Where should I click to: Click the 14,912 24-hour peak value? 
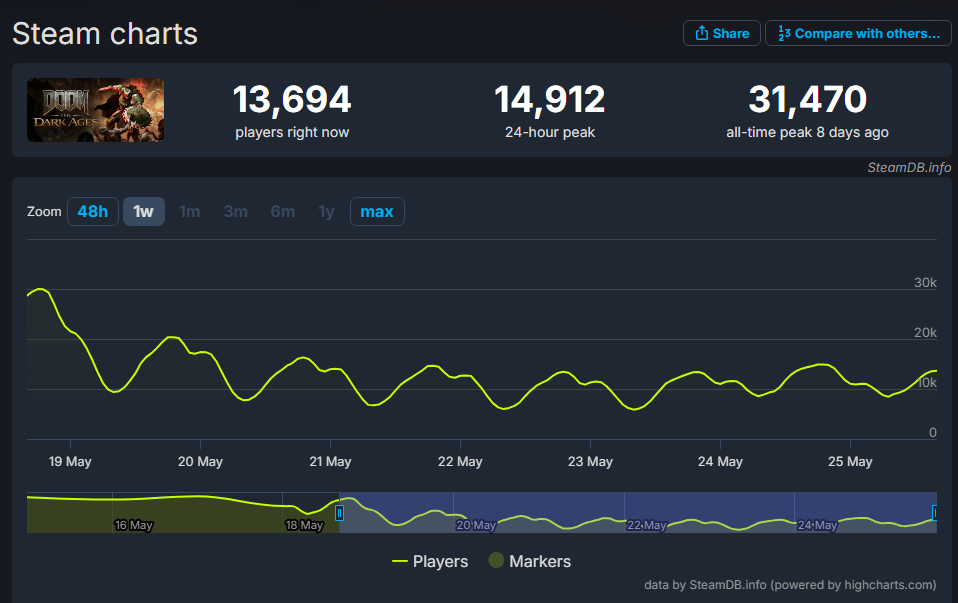click(550, 99)
